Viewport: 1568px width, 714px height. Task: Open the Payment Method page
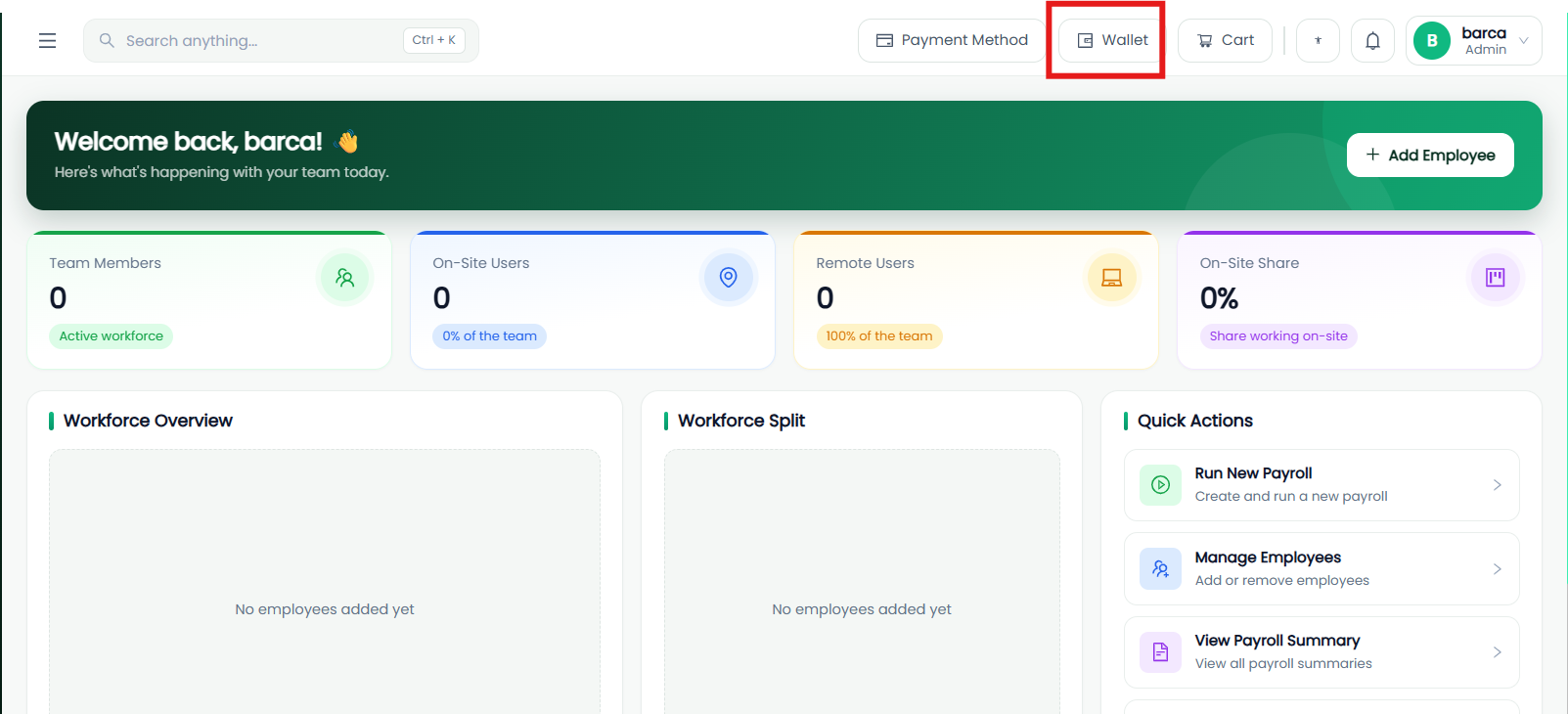coord(952,41)
